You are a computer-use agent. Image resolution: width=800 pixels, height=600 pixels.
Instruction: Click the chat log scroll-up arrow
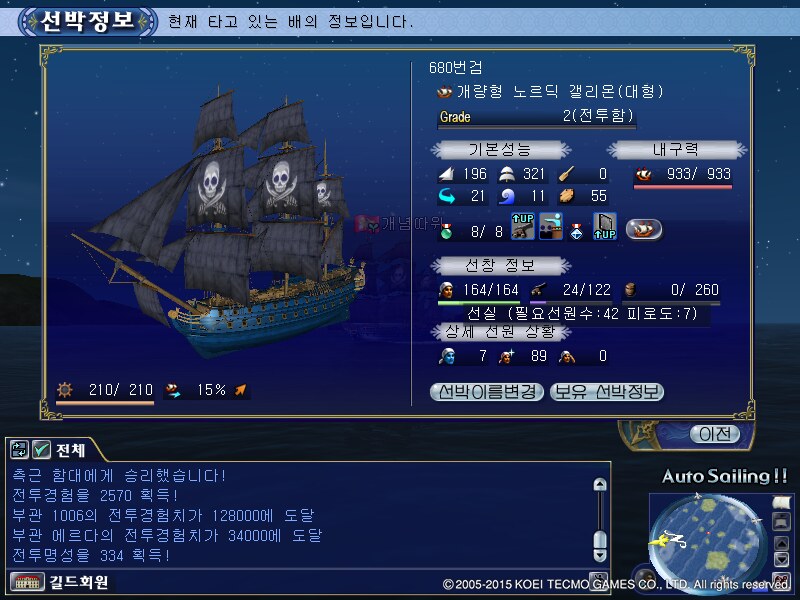(x=600, y=484)
